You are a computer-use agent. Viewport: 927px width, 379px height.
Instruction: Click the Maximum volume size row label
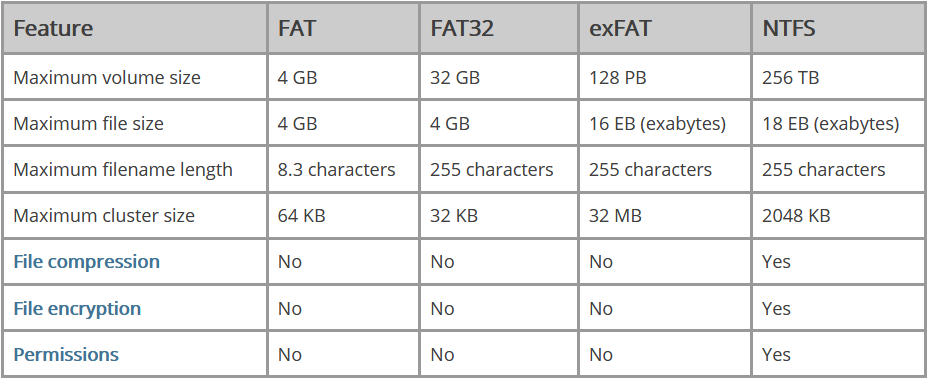107,77
